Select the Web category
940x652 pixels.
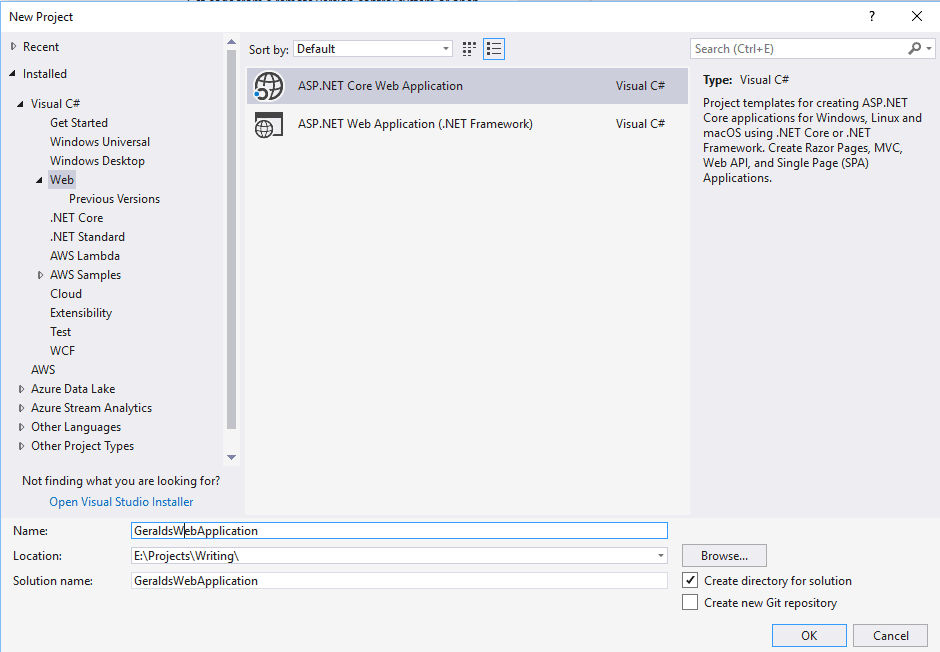click(62, 180)
